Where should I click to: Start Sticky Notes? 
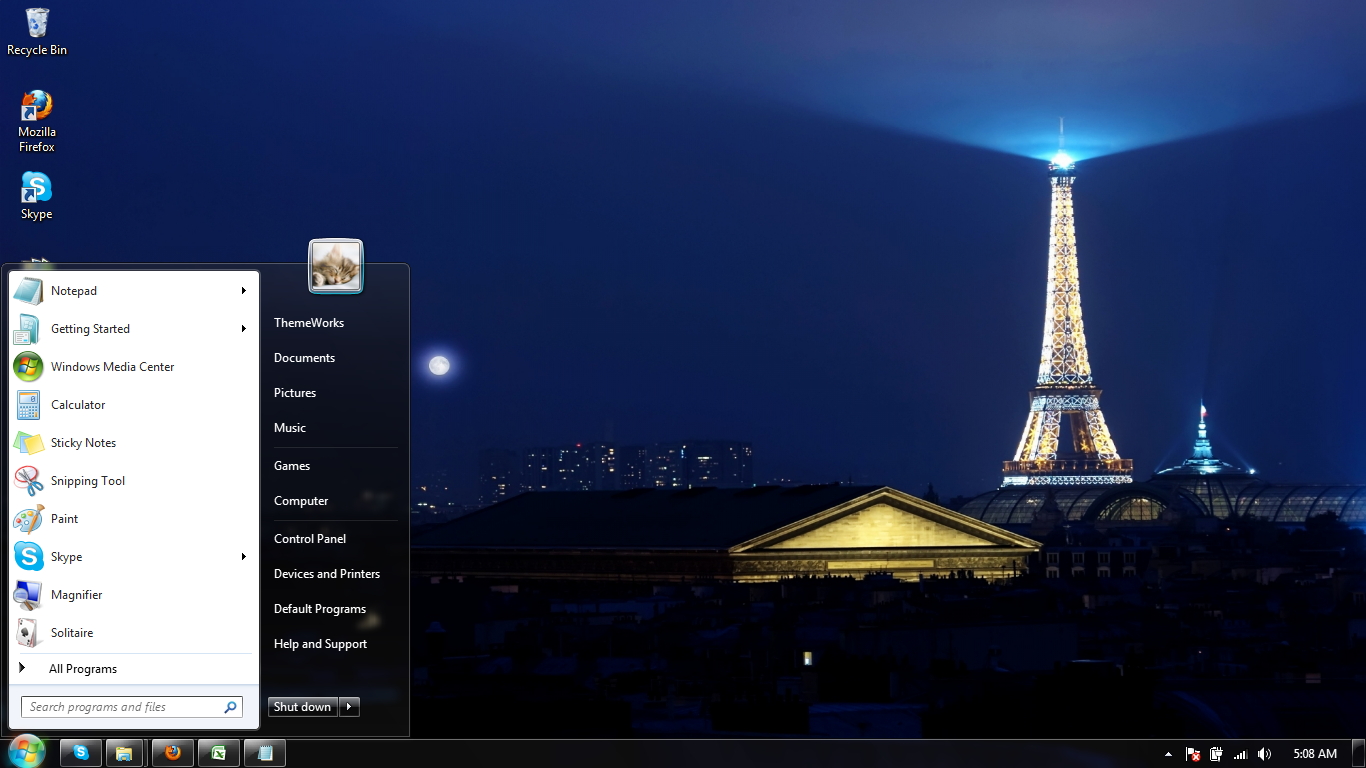[x=82, y=443]
